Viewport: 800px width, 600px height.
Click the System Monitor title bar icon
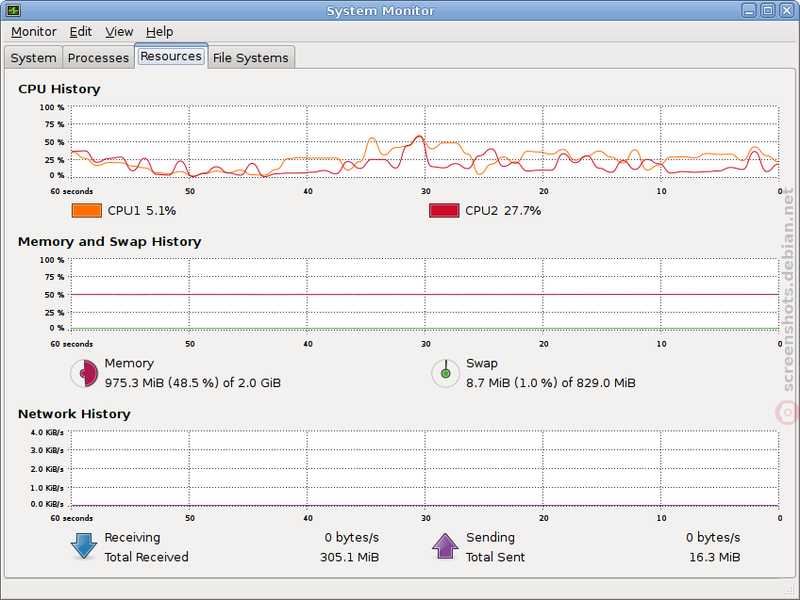[x=13, y=10]
